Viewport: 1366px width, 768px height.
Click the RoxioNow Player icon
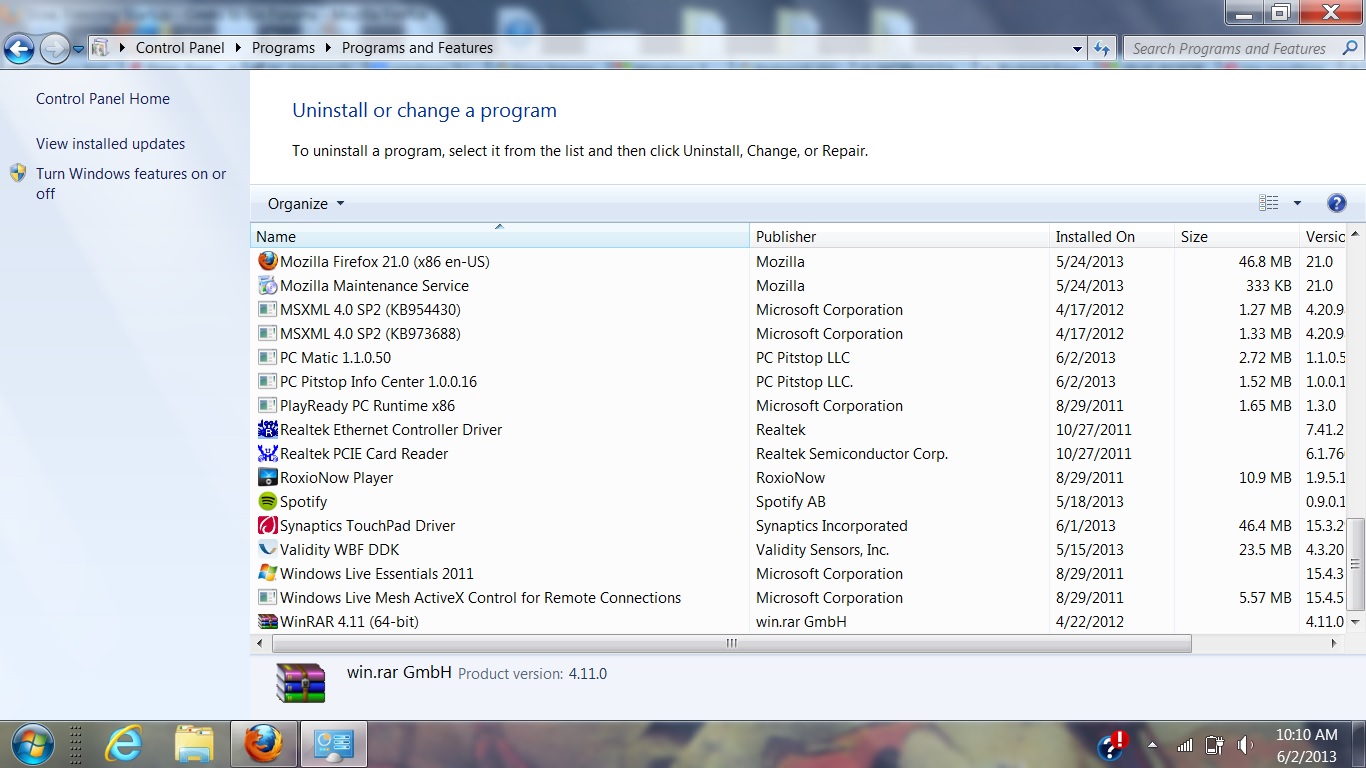click(x=267, y=477)
